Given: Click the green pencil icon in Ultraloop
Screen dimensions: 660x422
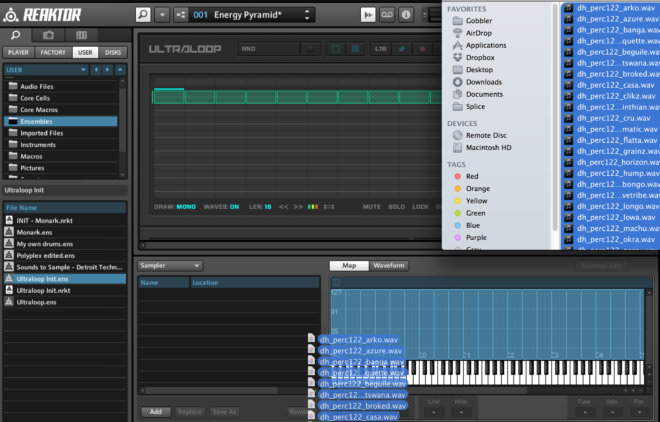Looking at the screenshot, I should tap(402, 49).
